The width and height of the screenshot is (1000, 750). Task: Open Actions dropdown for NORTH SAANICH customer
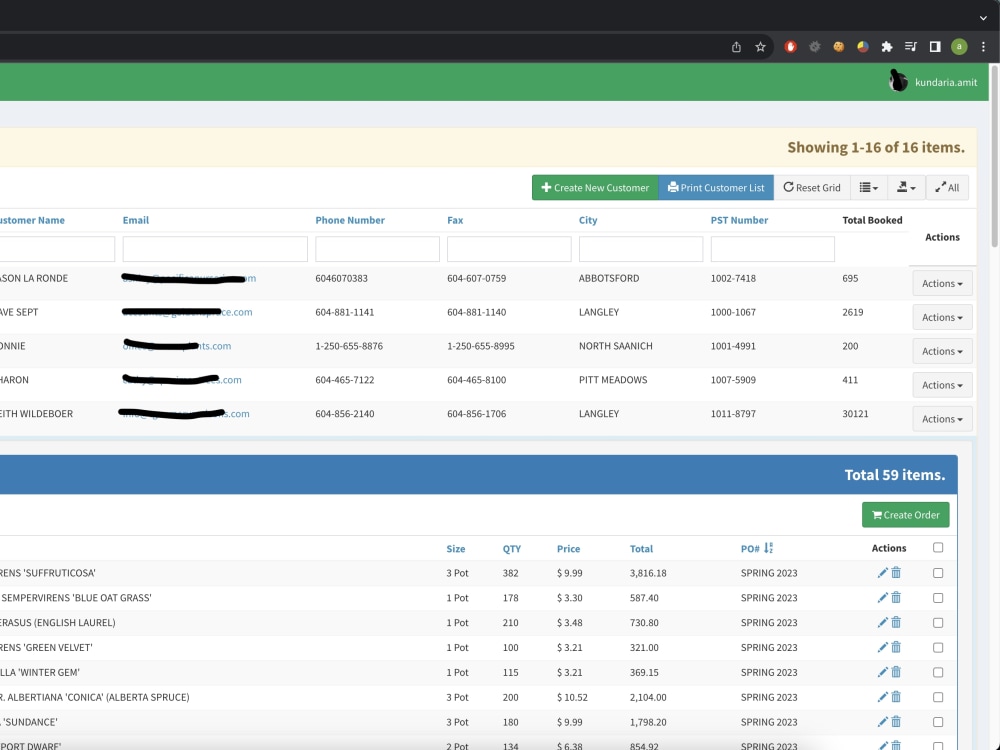[x=942, y=351]
